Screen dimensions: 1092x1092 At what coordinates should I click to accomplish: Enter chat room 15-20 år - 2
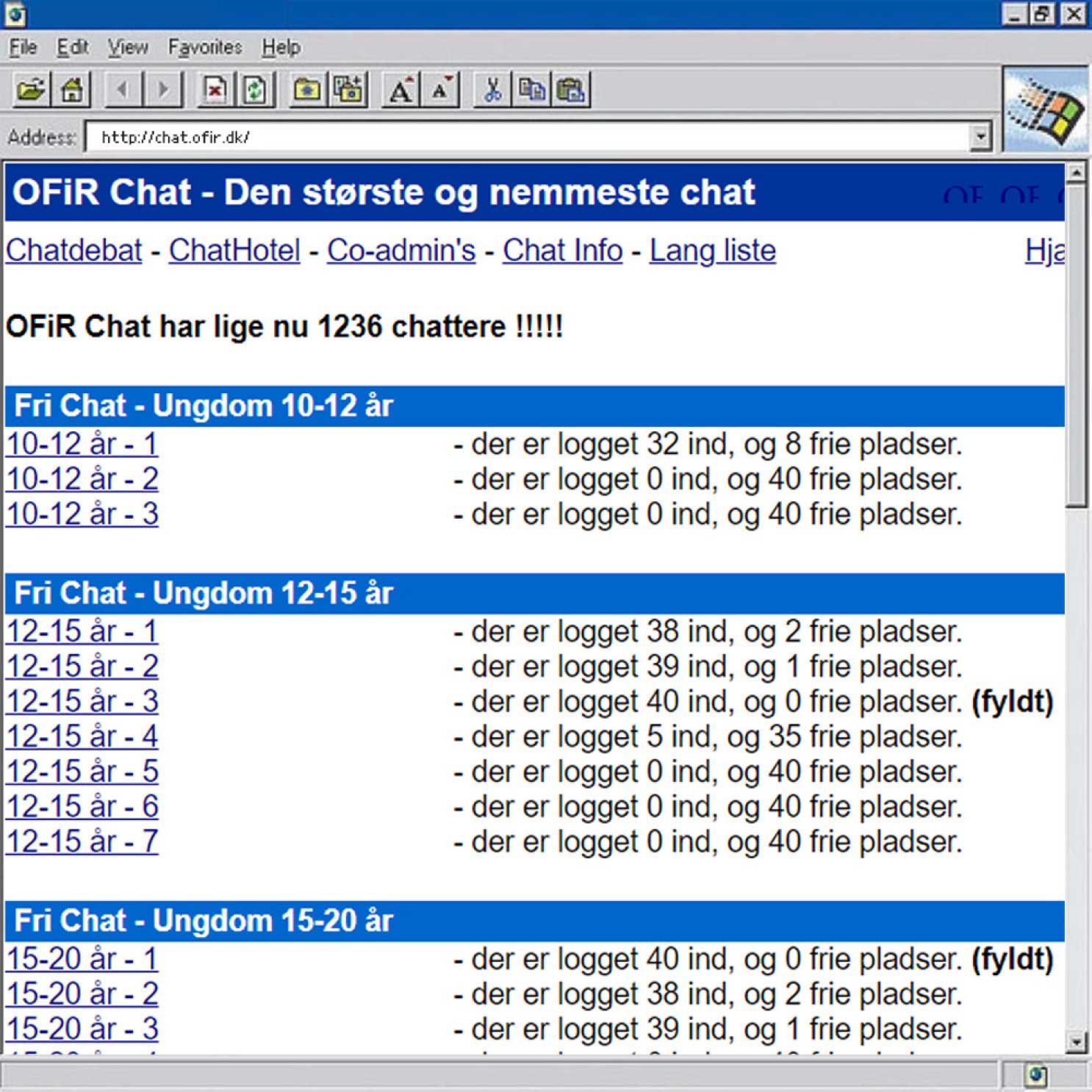[x=82, y=994]
